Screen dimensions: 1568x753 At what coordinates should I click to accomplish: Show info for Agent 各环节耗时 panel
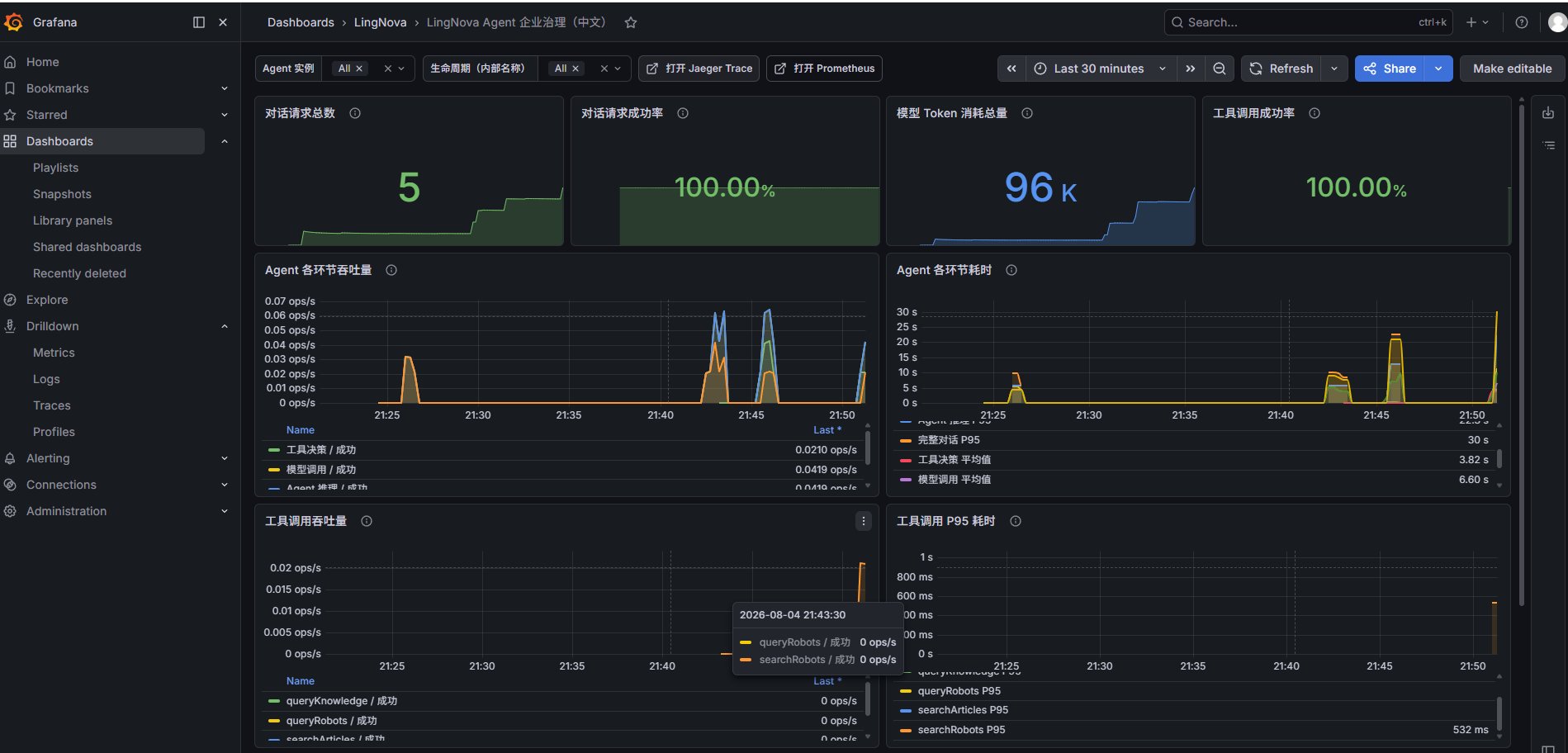(x=1011, y=270)
